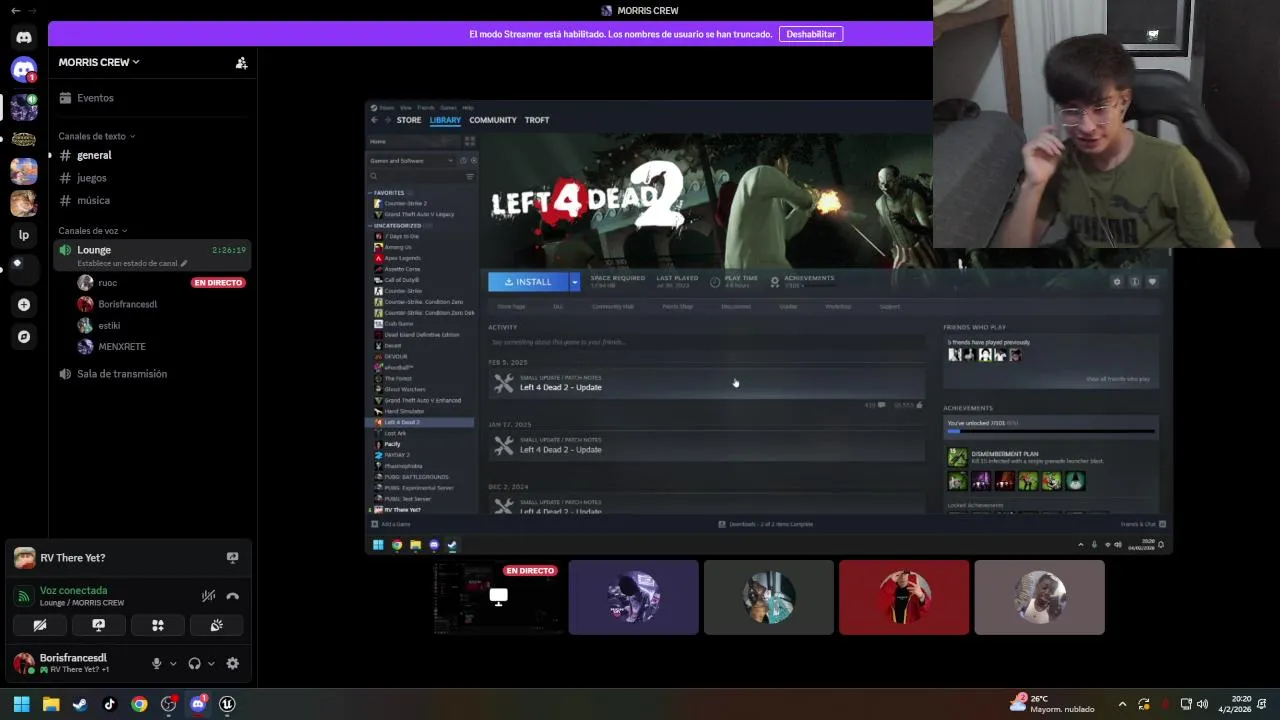Toggle camera on in voice panel
Image resolution: width=1280 pixels, height=720 pixels.
tap(39, 625)
